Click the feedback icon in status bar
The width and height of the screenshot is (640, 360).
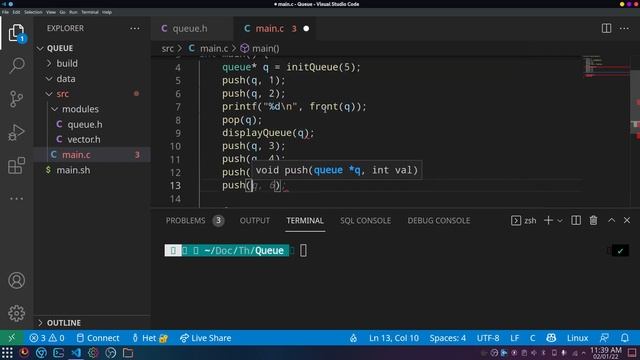click(604, 338)
